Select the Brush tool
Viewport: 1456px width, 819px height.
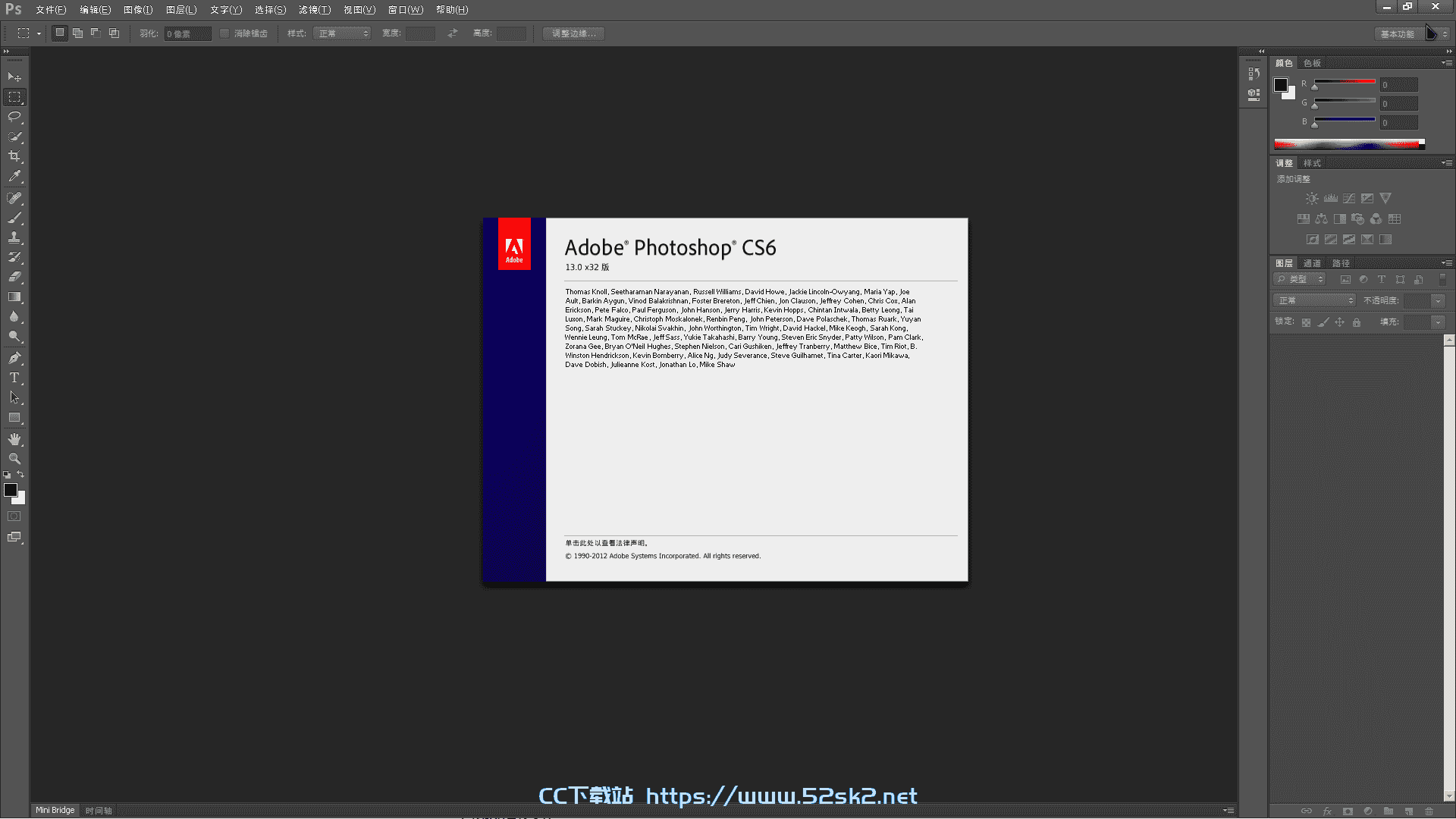pyautogui.click(x=14, y=218)
